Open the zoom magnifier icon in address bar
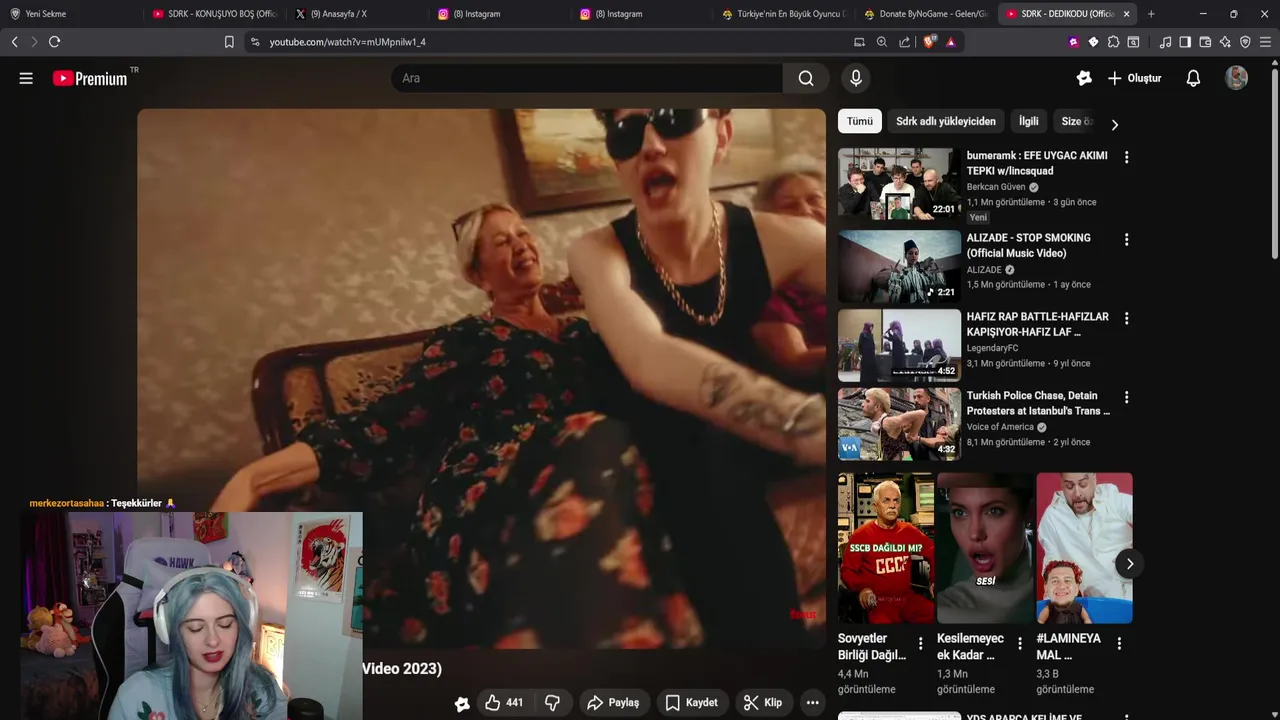1280x720 pixels. coord(881,42)
